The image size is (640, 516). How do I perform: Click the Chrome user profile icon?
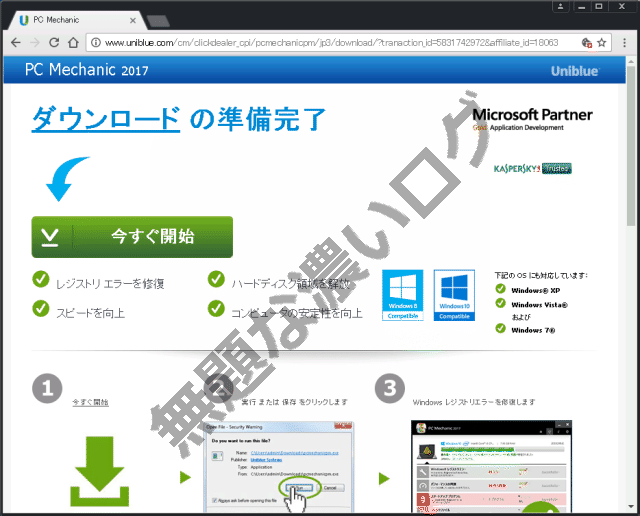point(560,6)
